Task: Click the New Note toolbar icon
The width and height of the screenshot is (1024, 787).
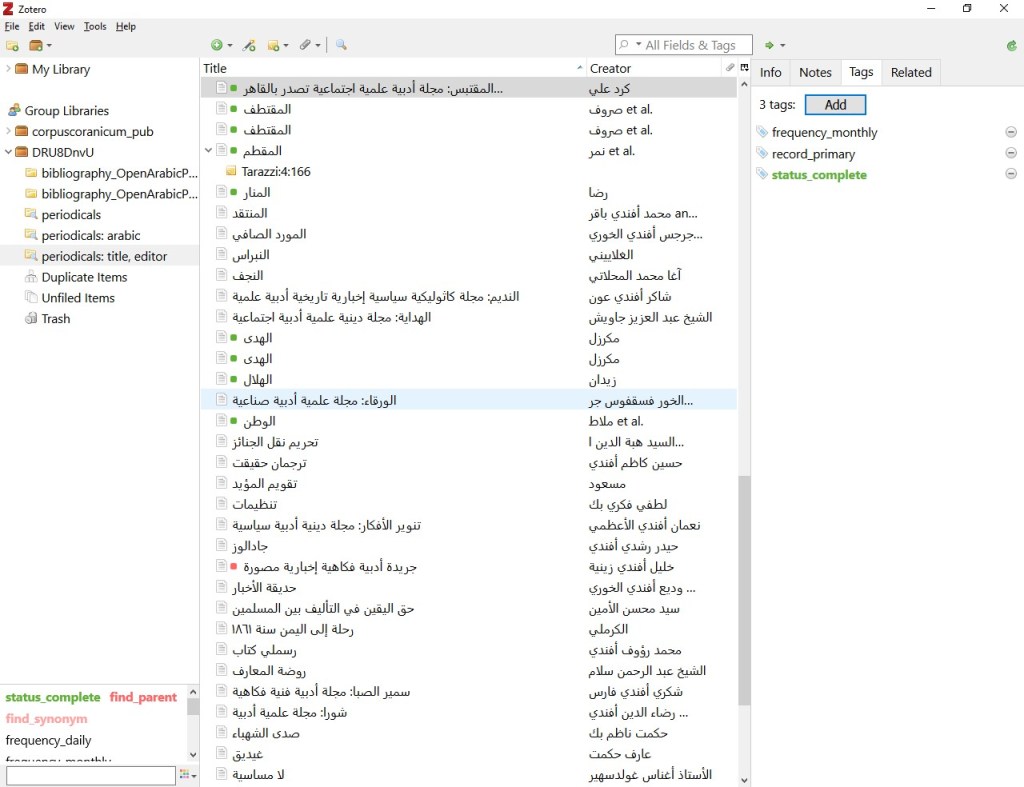Action: [x=276, y=45]
